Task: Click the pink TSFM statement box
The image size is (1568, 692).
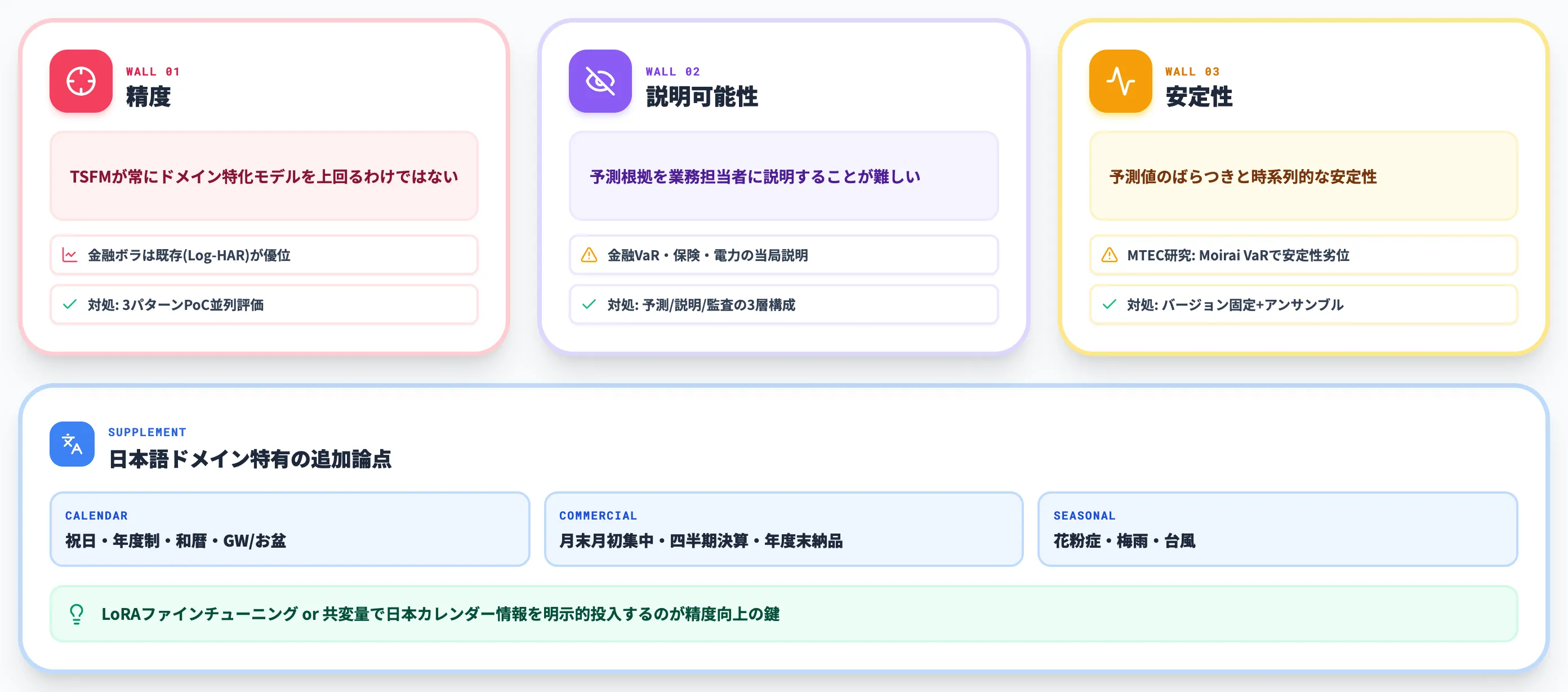Action: (264, 176)
